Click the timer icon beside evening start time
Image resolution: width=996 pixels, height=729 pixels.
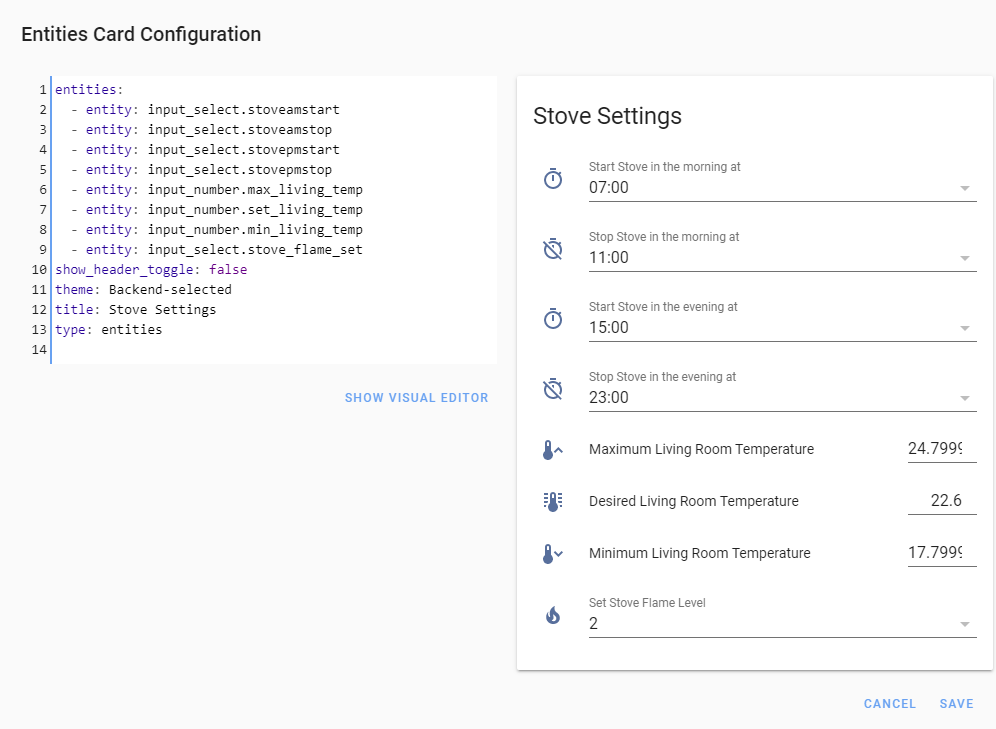(553, 318)
